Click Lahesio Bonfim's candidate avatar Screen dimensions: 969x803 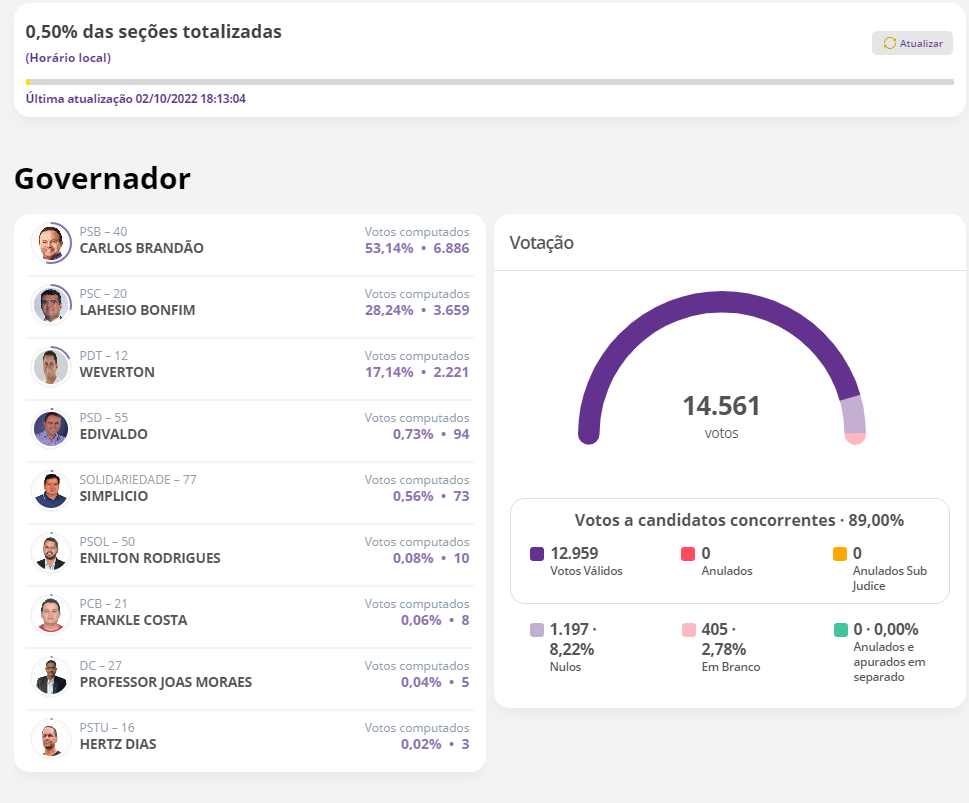click(x=50, y=305)
